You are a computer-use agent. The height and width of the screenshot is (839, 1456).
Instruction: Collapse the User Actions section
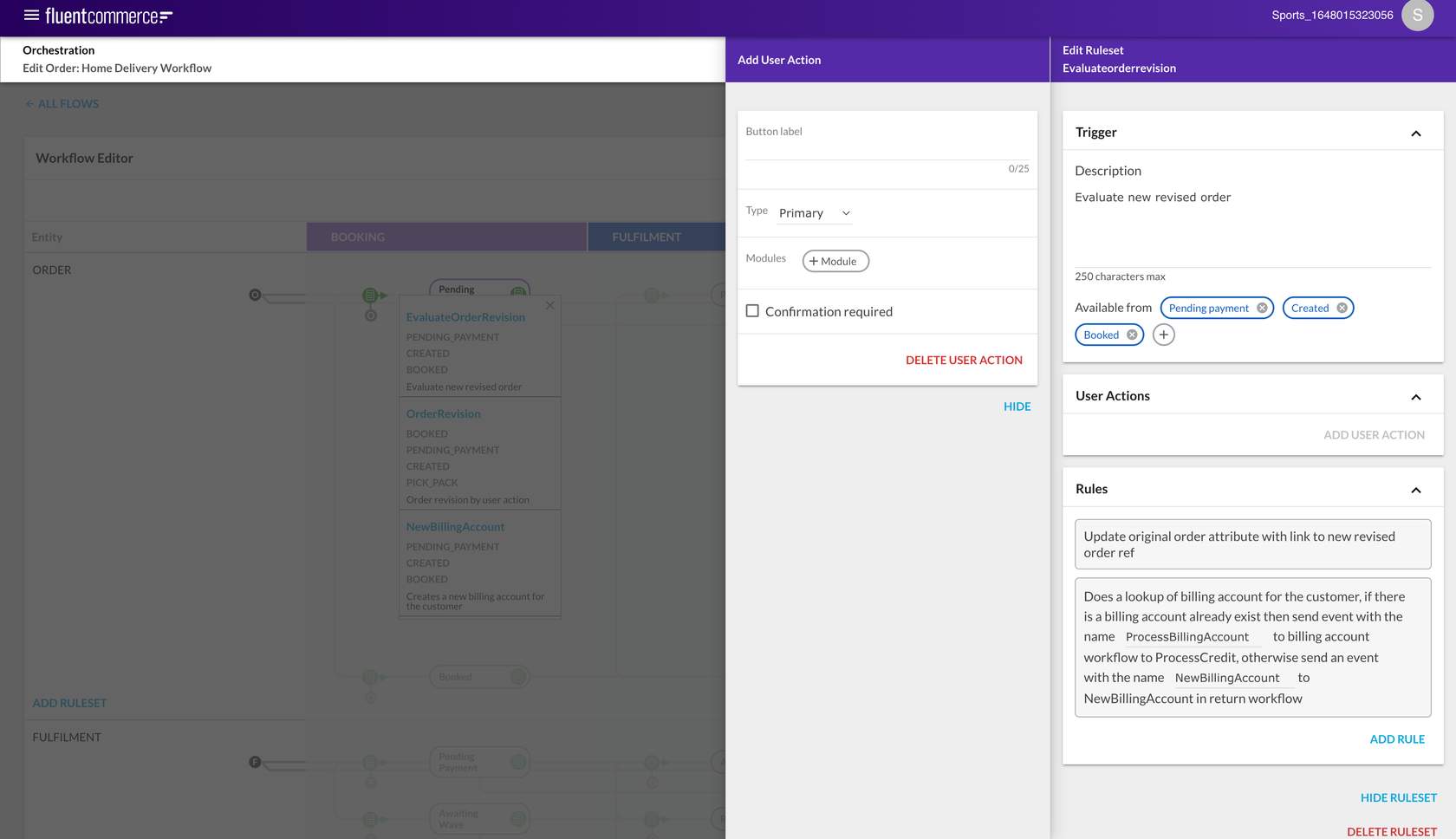1417,396
